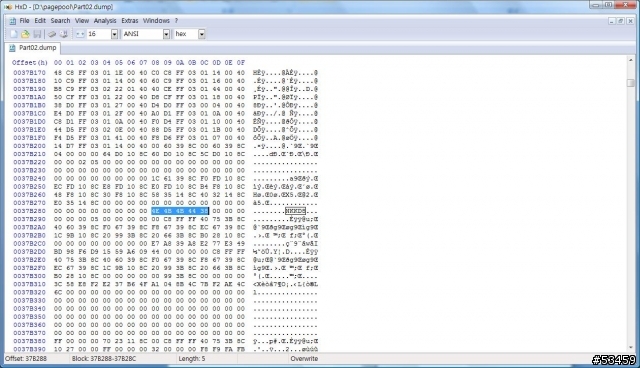This screenshot has width=640, height=368.
Task: Open the ANSI charset dropdown
Action: (x=166, y=34)
